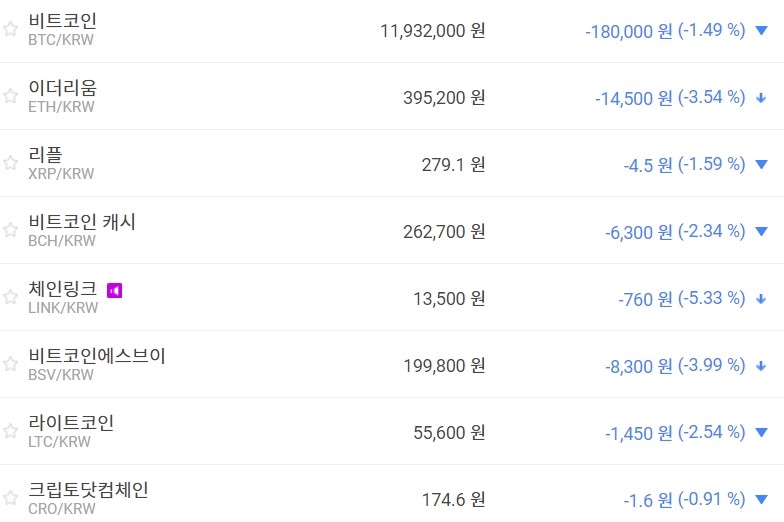Click down triangle on Bitcoin row

[x=761, y=31]
